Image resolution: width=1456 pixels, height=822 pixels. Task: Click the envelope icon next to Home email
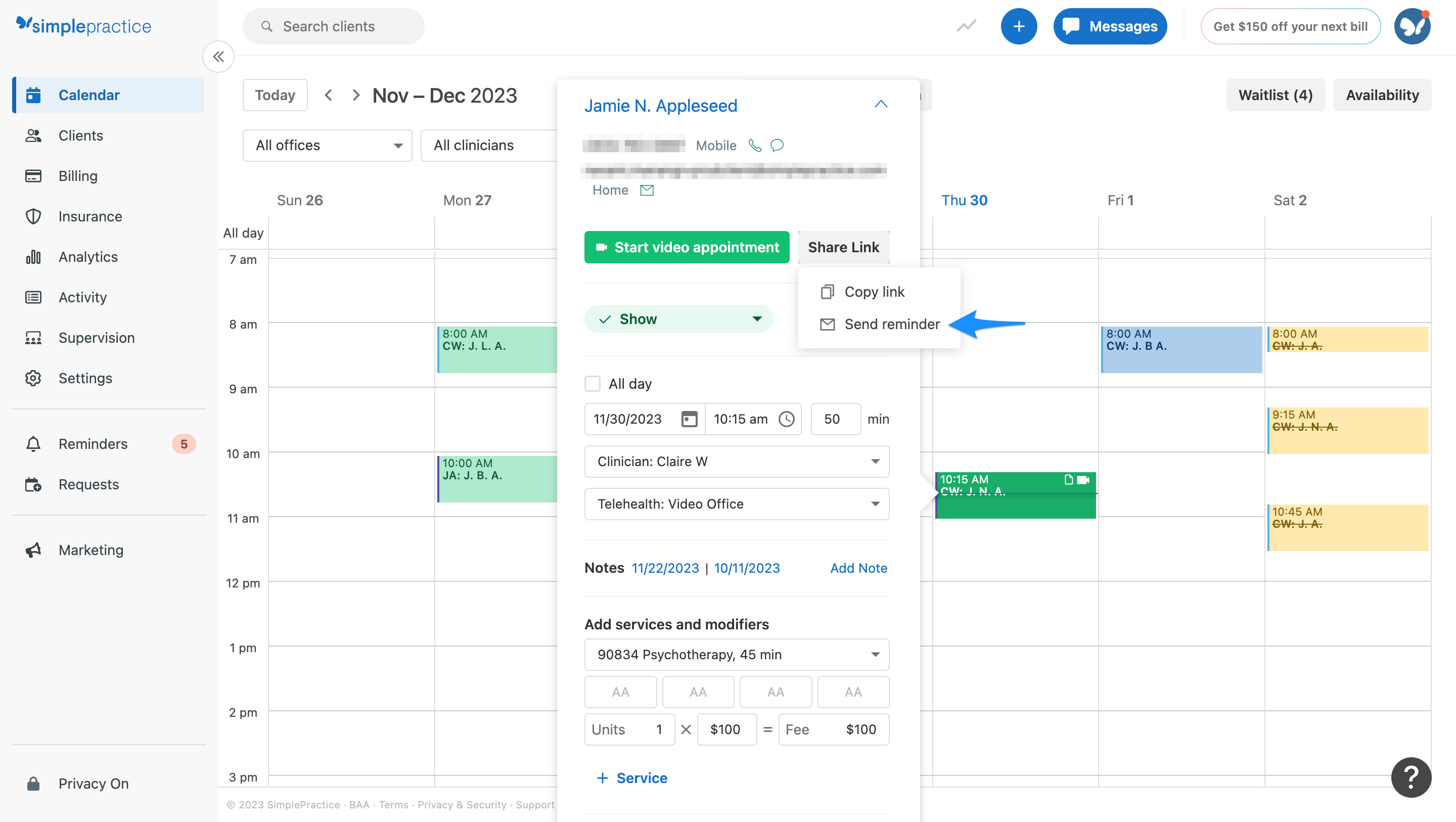(647, 190)
